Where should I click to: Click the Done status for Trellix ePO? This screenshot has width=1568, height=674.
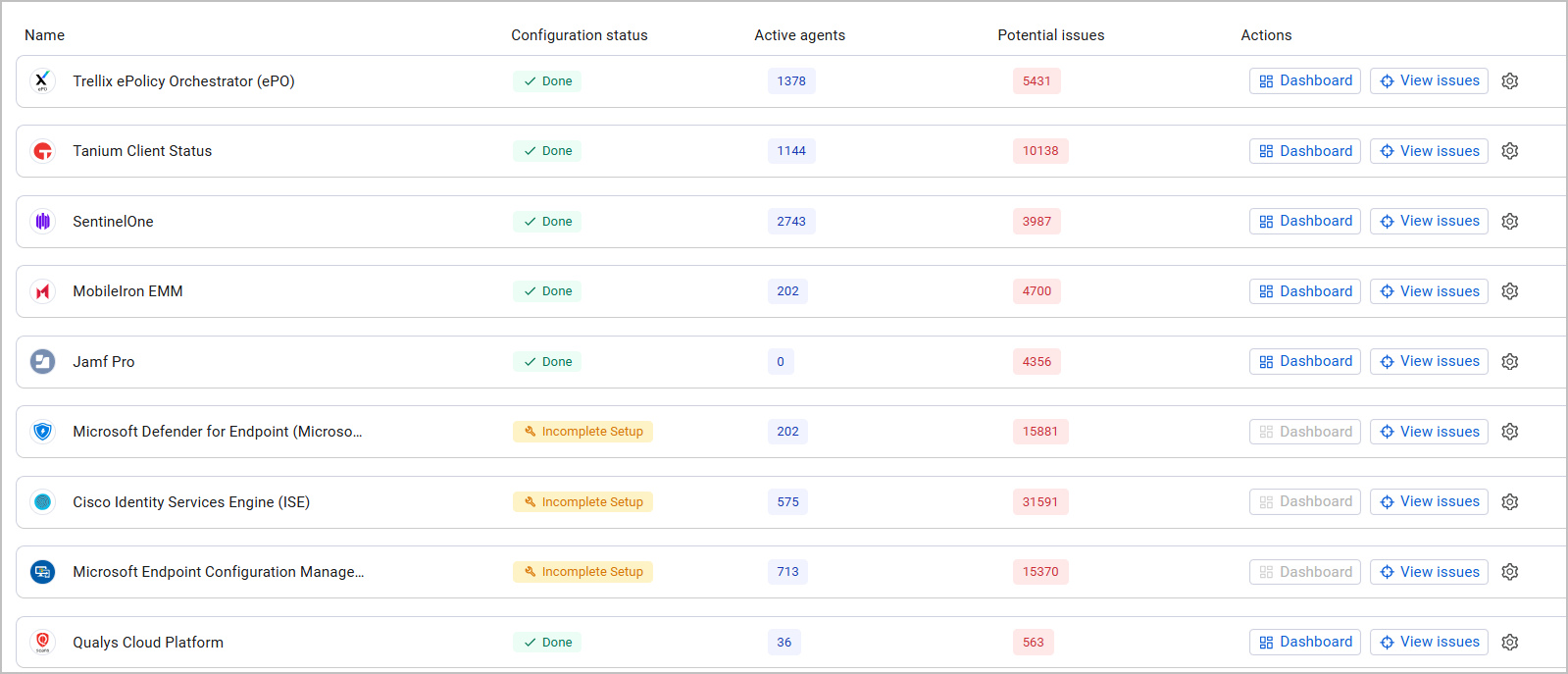click(x=547, y=81)
